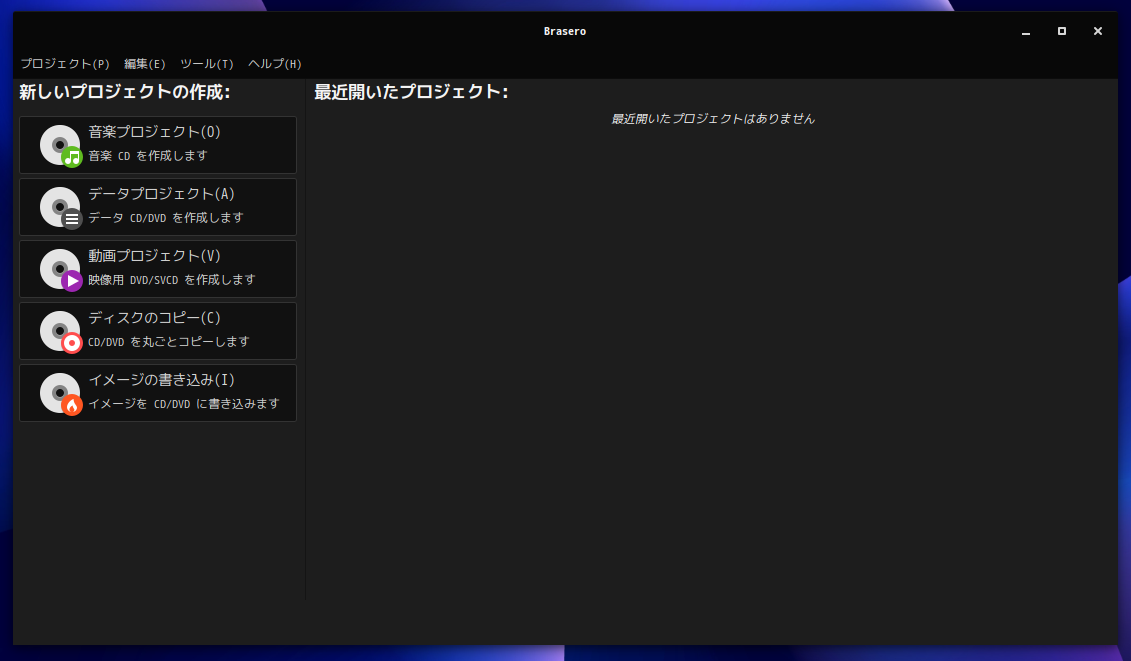Start ディスクのコピー via its disc icon
This screenshot has height=661, width=1131.
tap(61, 332)
